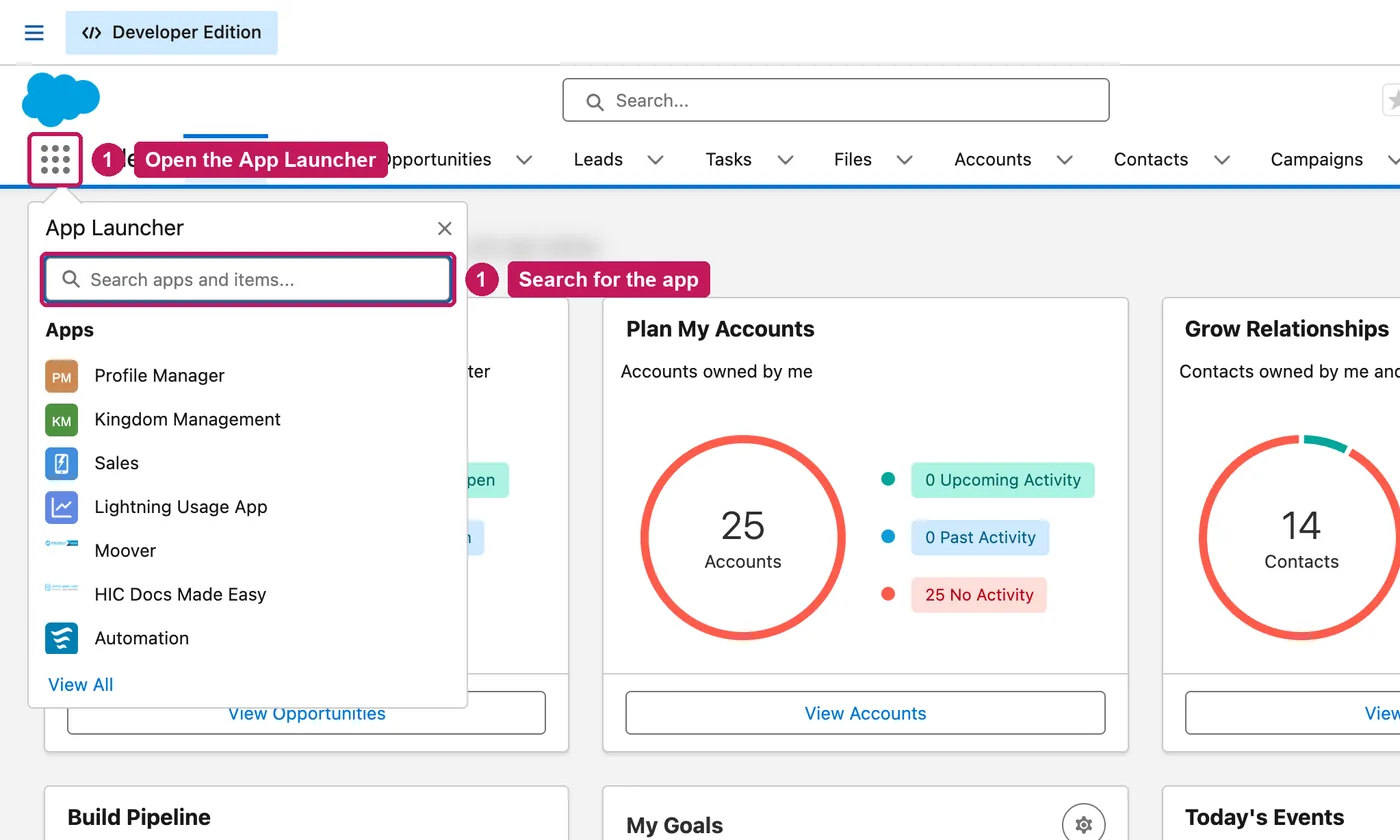Viewport: 1400px width, 840px height.
Task: Click the 25 Accounts donut chart
Action: (x=743, y=538)
